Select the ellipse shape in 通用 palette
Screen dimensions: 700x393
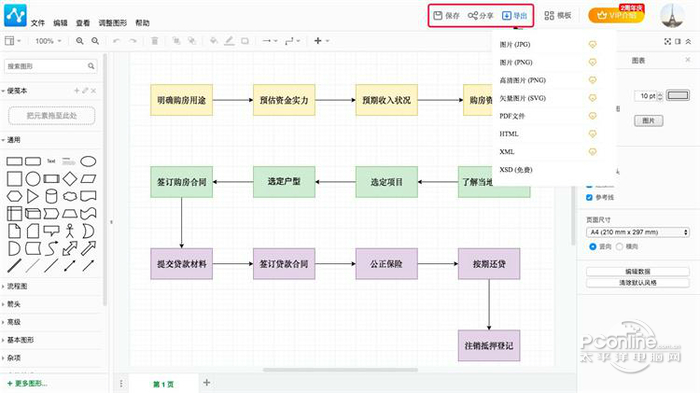[x=88, y=161]
